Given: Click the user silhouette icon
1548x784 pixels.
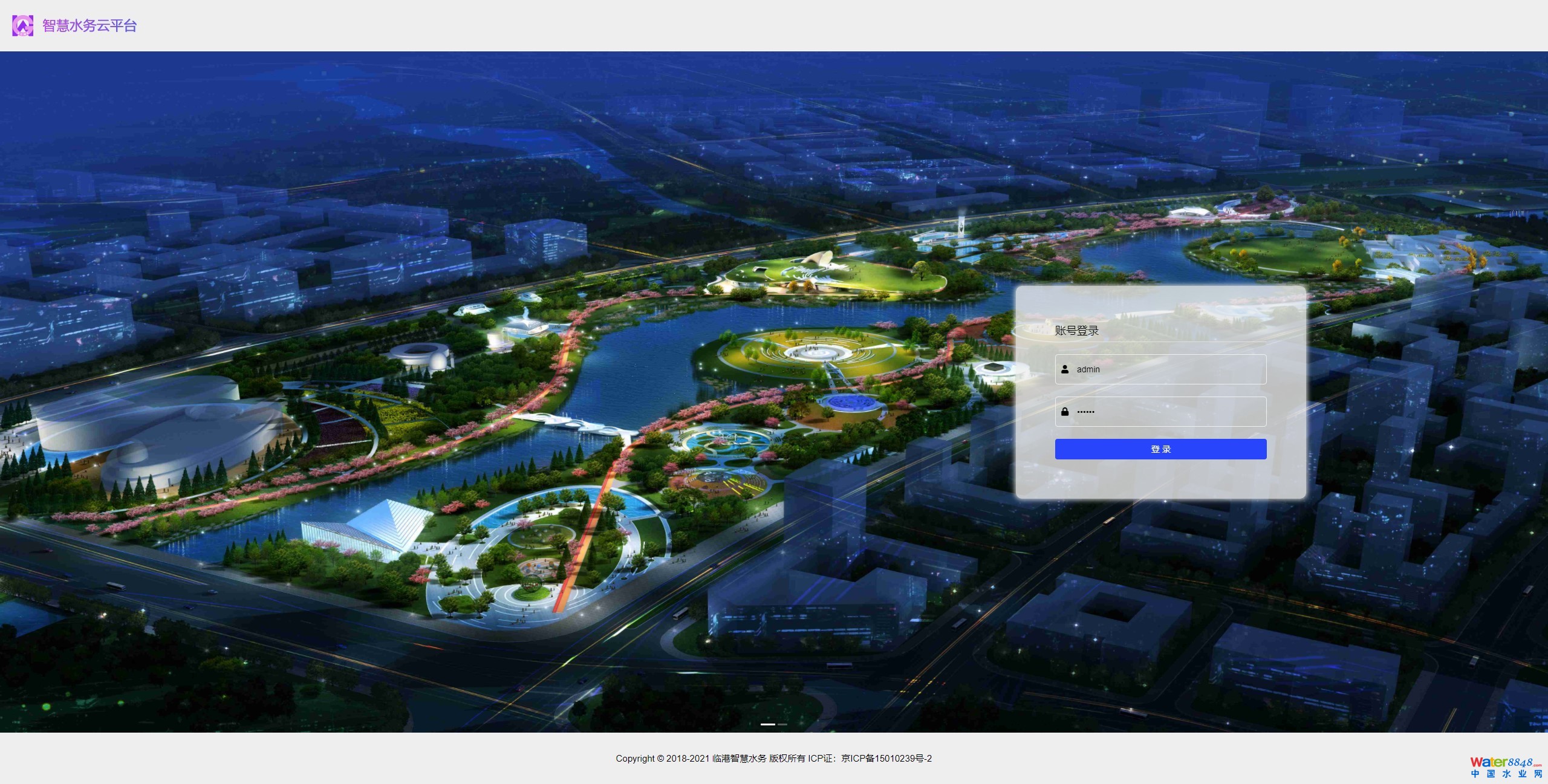Looking at the screenshot, I should pos(1065,369).
